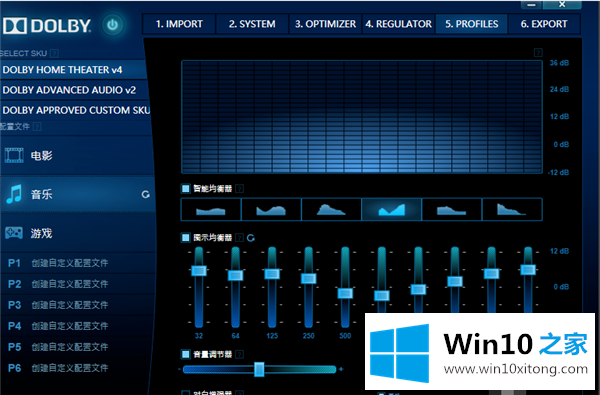Open help icon next to 图示均衡器

(x=240, y=238)
